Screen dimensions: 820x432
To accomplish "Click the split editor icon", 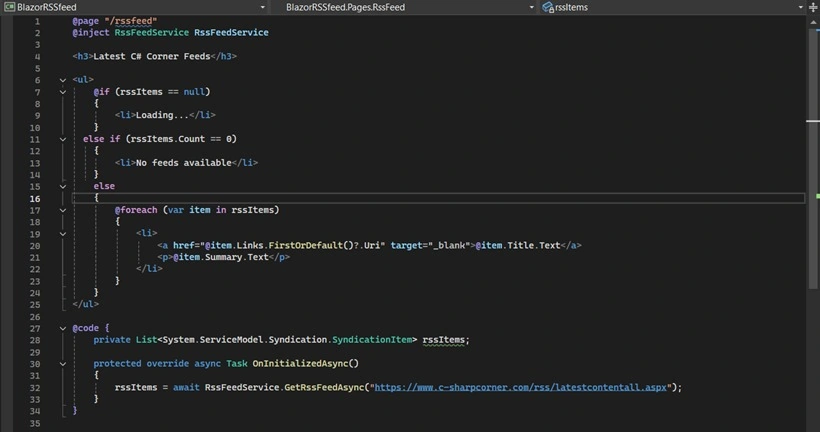I will pos(813,7).
